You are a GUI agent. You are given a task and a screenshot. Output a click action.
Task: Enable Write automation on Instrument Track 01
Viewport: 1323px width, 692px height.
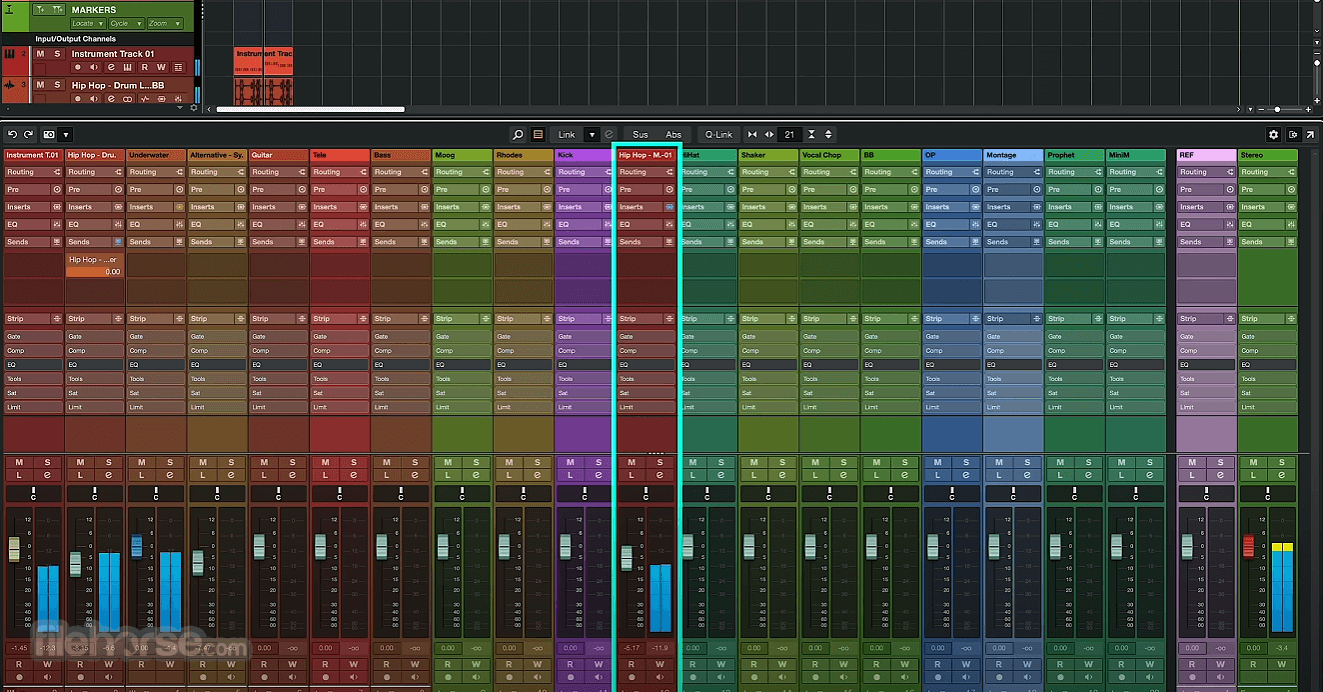[161, 68]
